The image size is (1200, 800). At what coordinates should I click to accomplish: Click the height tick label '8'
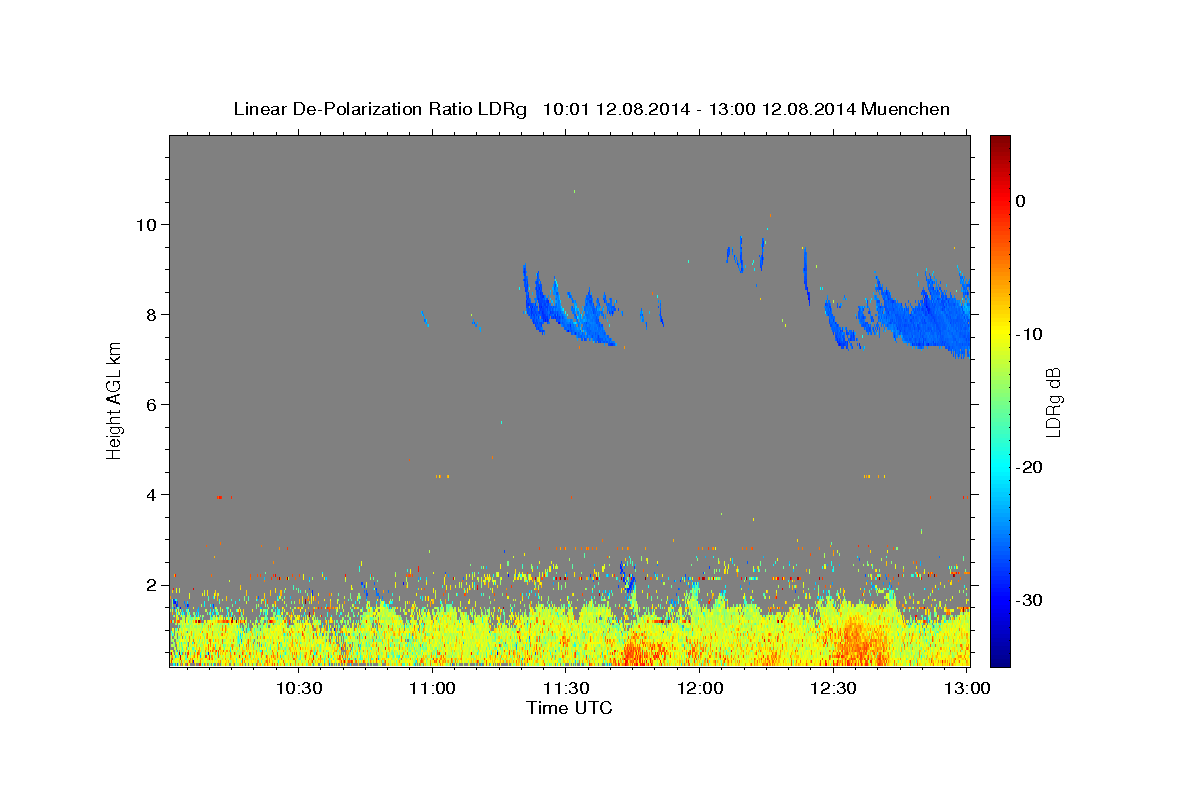(153, 314)
